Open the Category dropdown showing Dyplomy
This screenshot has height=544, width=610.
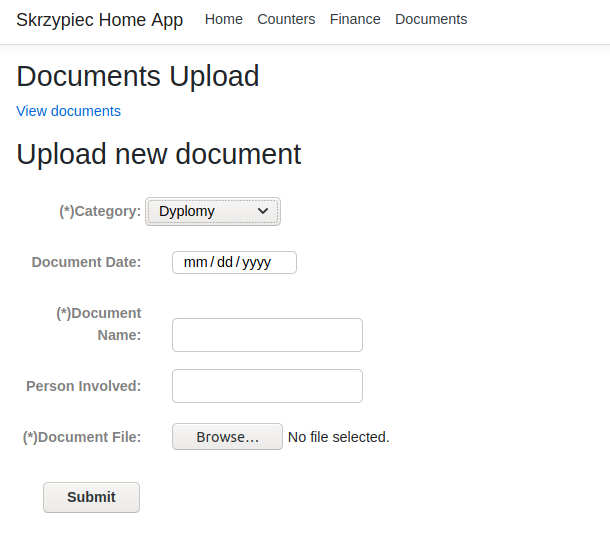tap(213, 211)
